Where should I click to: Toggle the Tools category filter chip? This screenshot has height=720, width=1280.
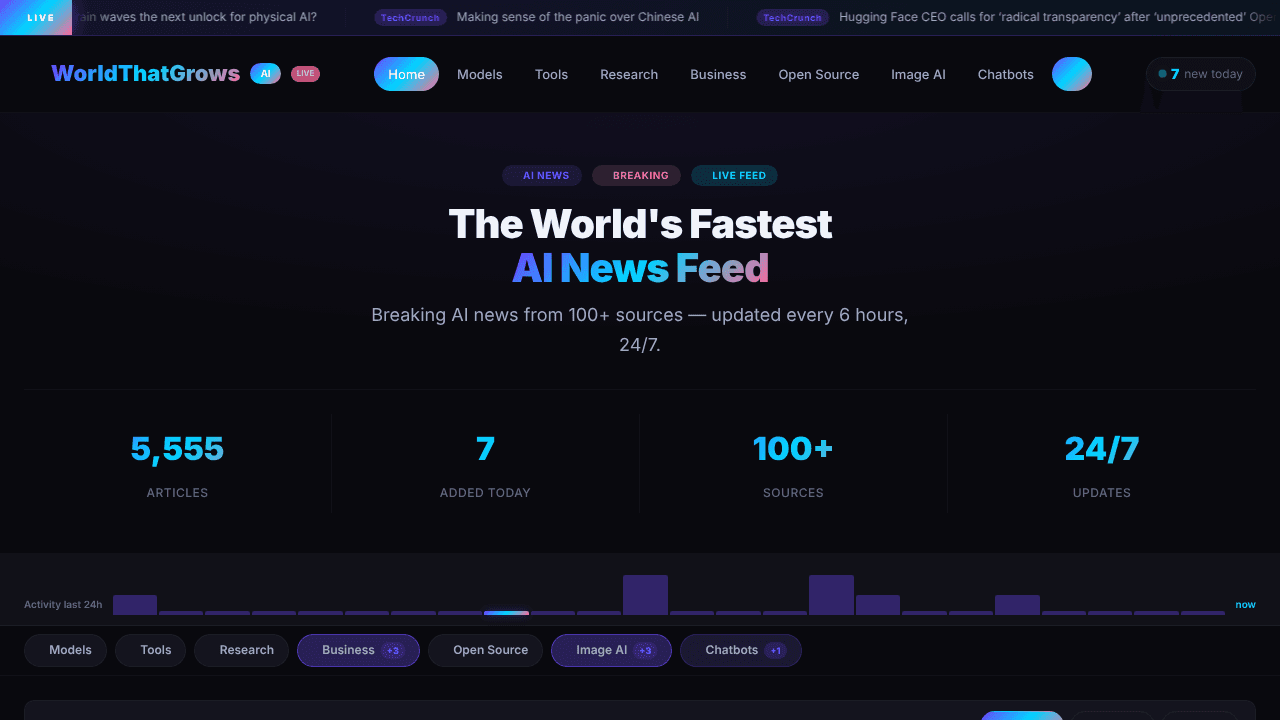[150, 650]
